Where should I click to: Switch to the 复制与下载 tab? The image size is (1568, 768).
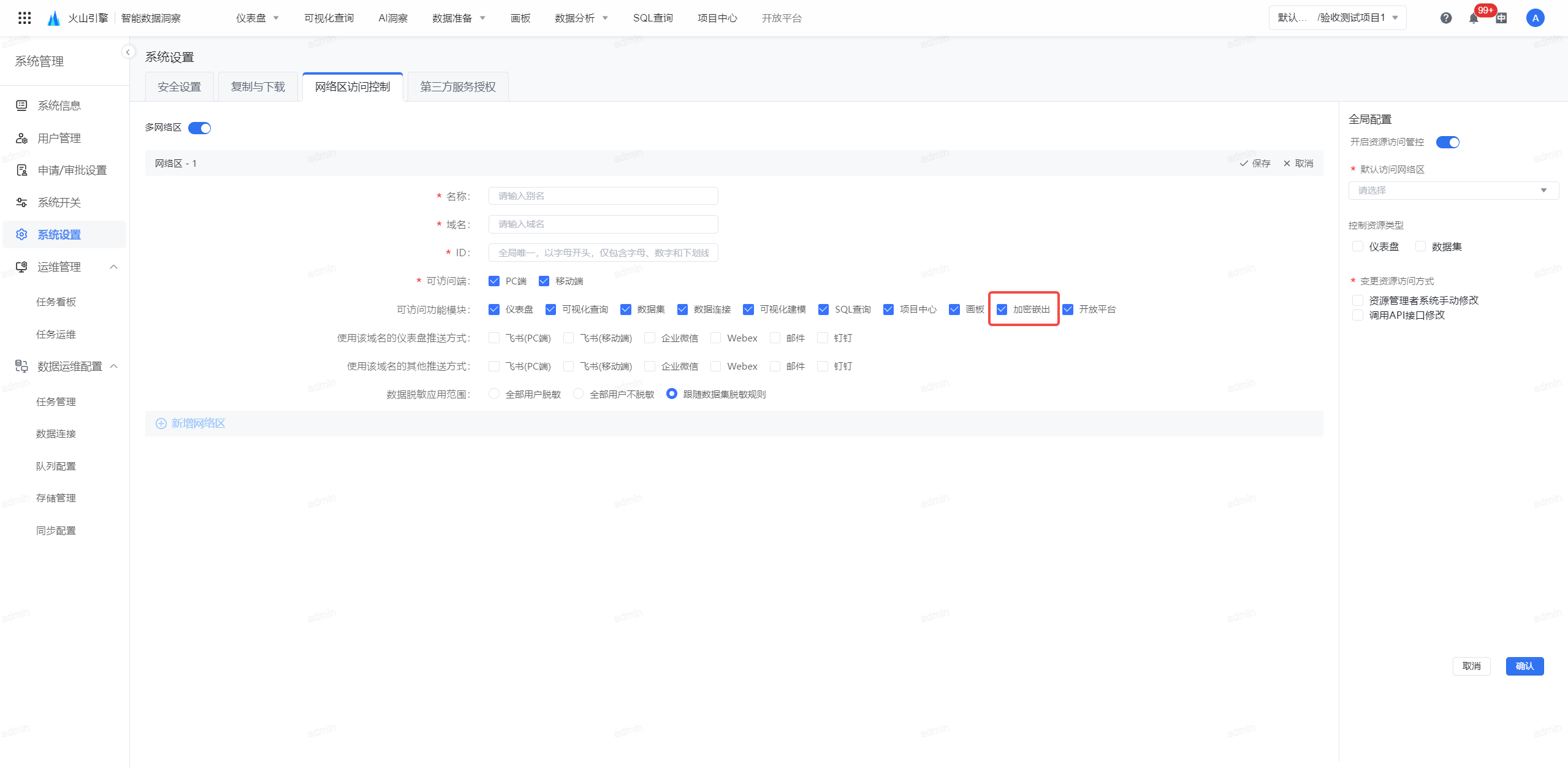(257, 86)
